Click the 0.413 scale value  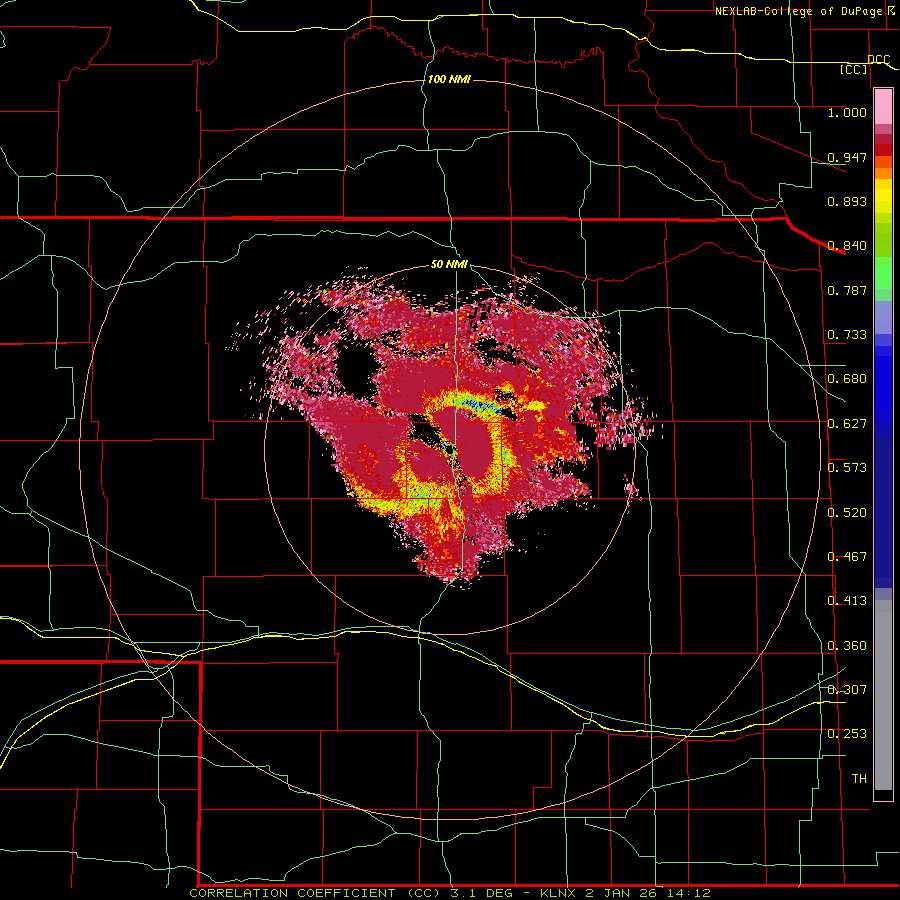pyautogui.click(x=847, y=601)
